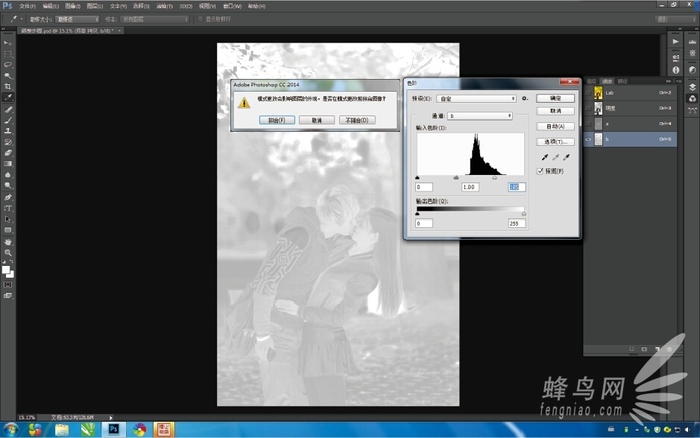
Task: Select the Clone Stamp tool
Action: click(x=8, y=131)
